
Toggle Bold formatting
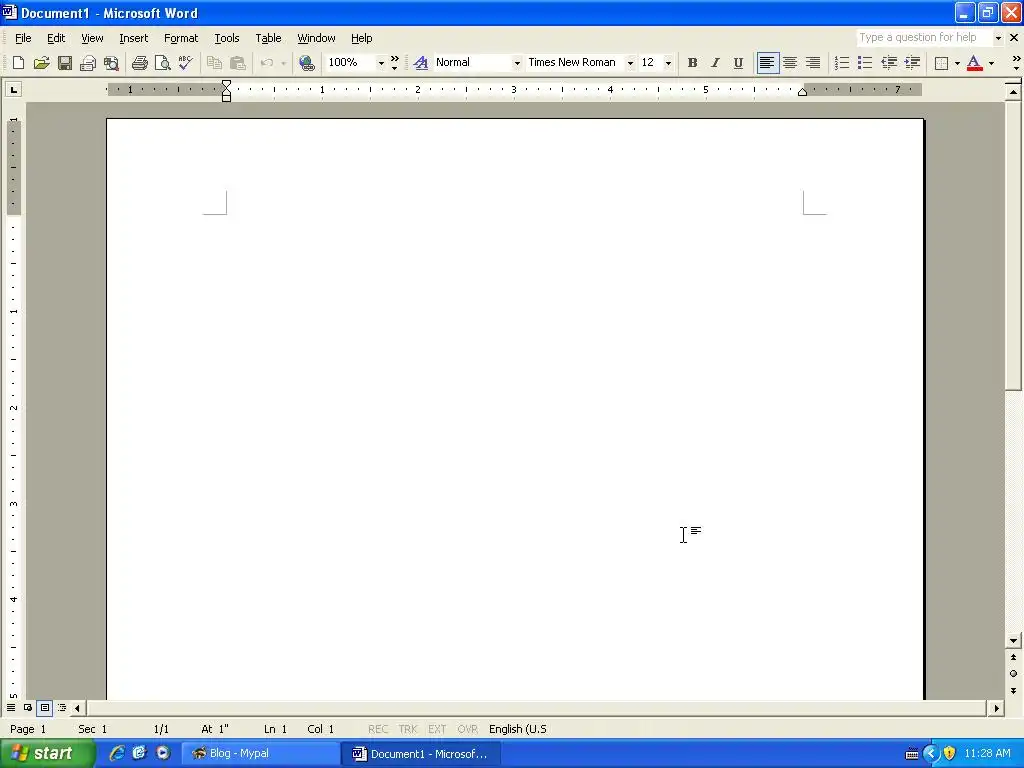[692, 63]
